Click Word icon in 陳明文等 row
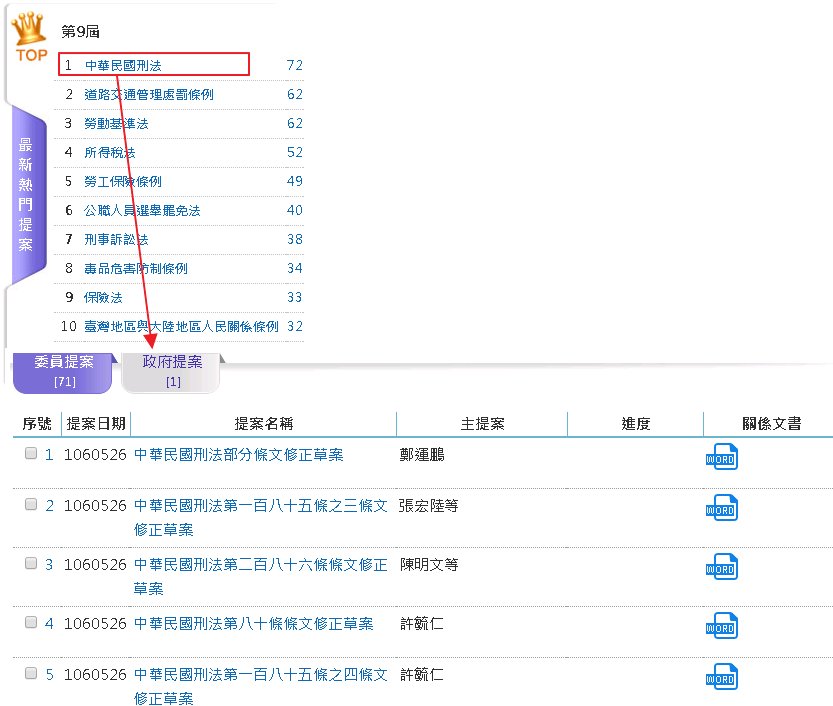Screen dimensions: 833x706 point(720,568)
